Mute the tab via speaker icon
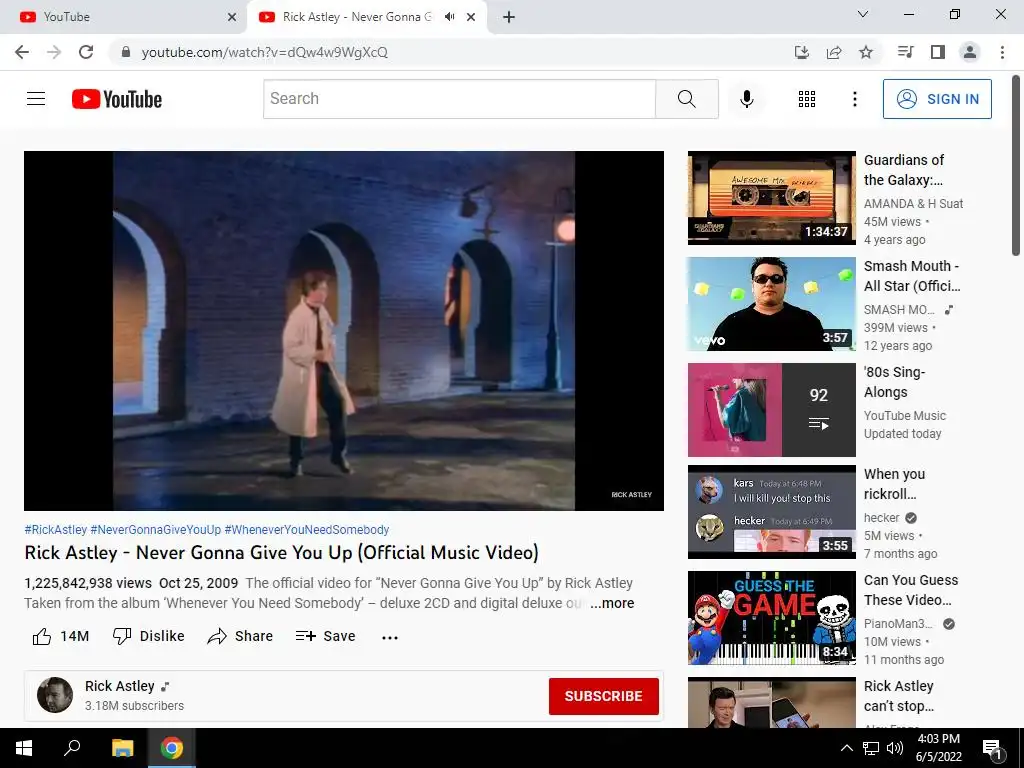Image resolution: width=1024 pixels, height=768 pixels. [449, 17]
